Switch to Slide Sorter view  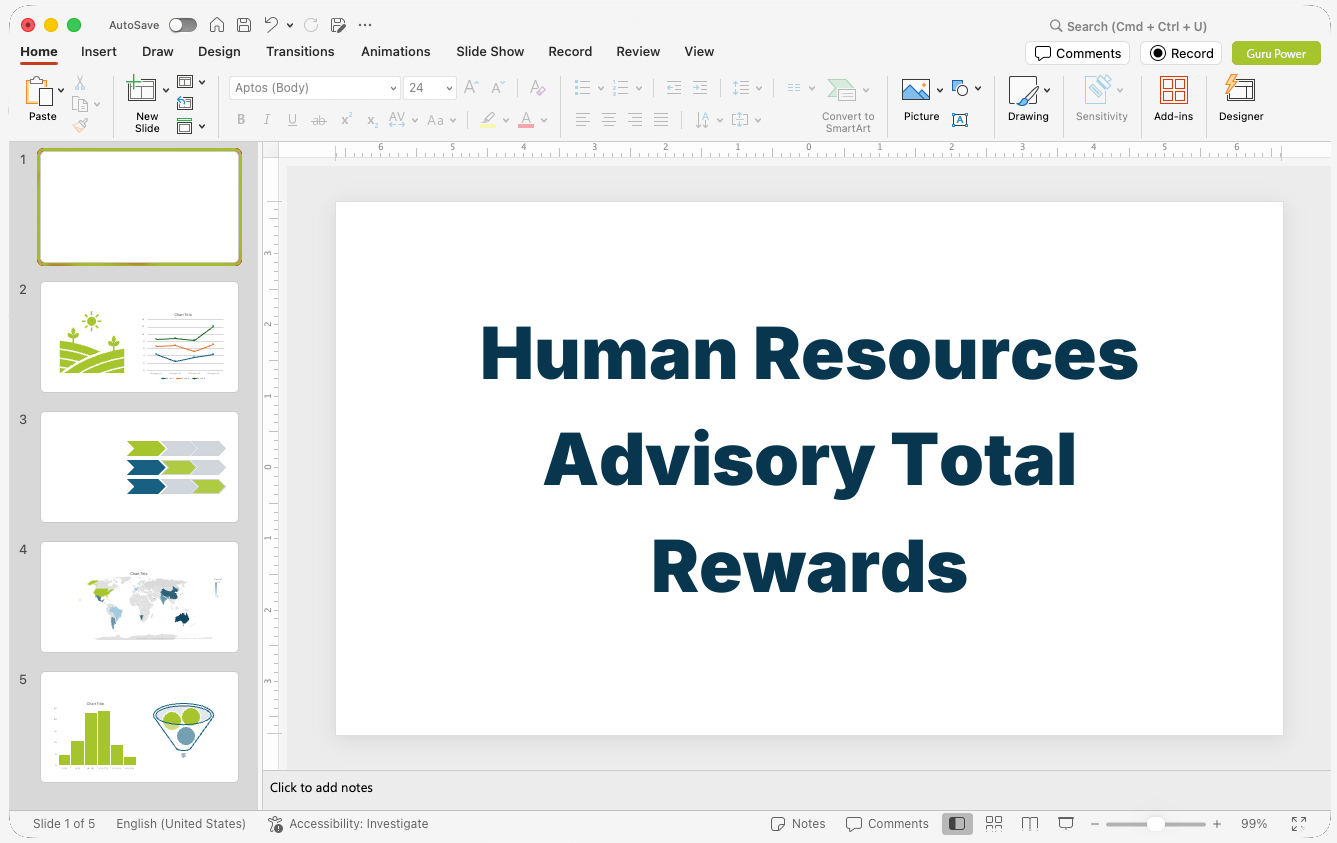click(994, 824)
